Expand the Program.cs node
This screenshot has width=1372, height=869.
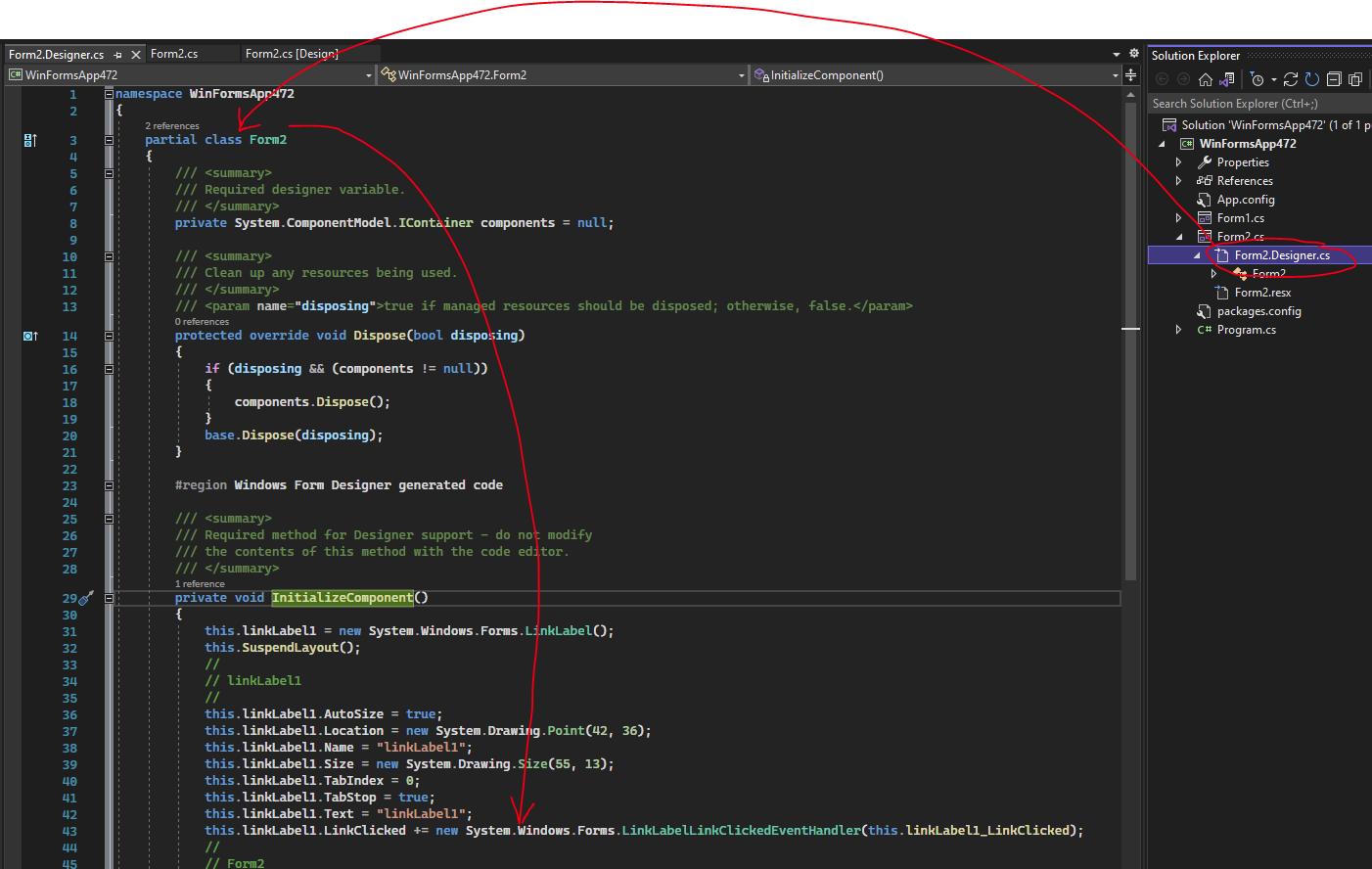point(1178,330)
